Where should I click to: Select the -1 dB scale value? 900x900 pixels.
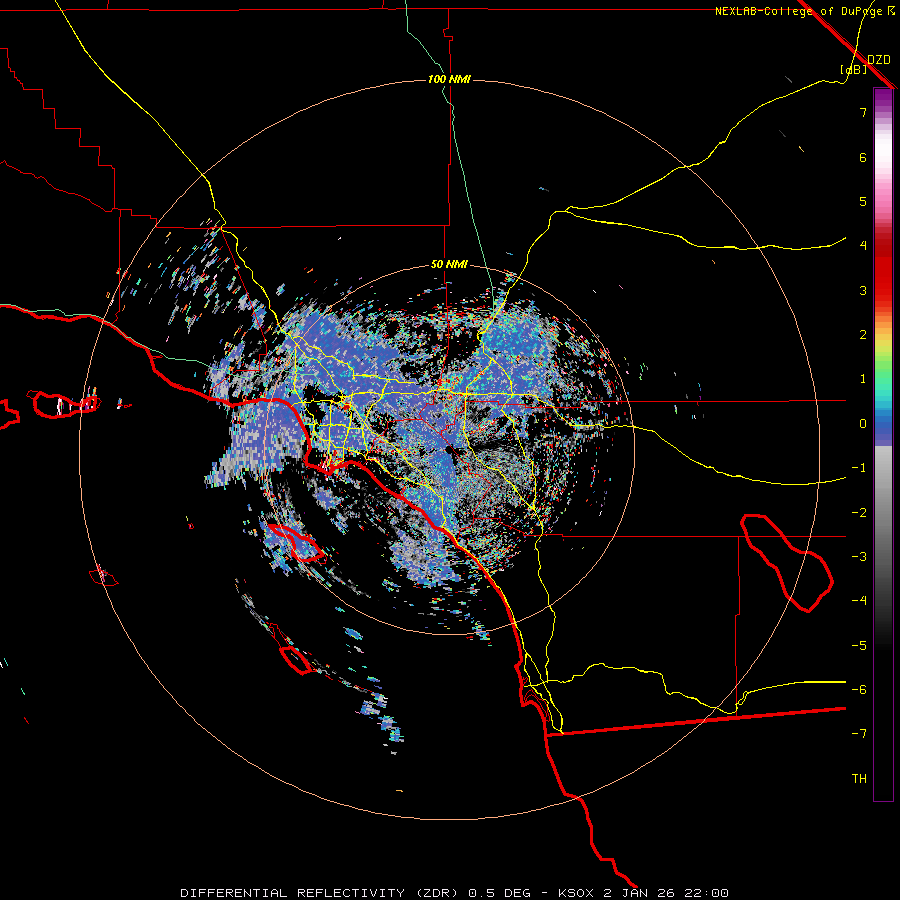859,468
